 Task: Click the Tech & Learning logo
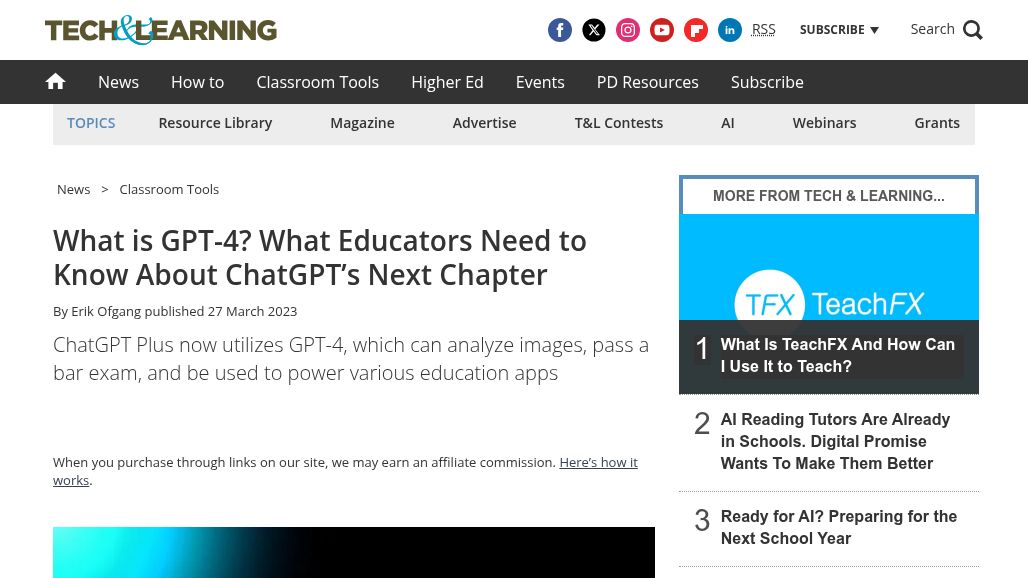(161, 30)
